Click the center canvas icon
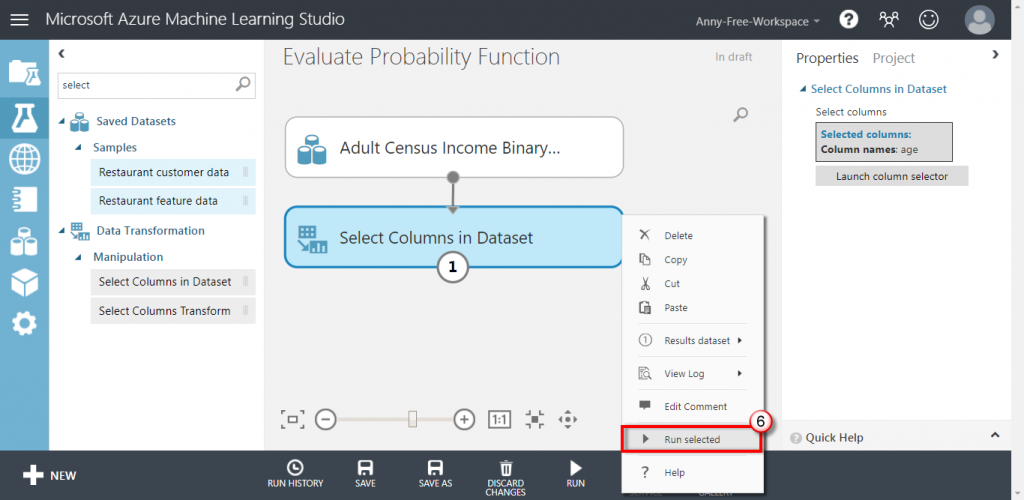The width and height of the screenshot is (1024, 500). point(535,419)
